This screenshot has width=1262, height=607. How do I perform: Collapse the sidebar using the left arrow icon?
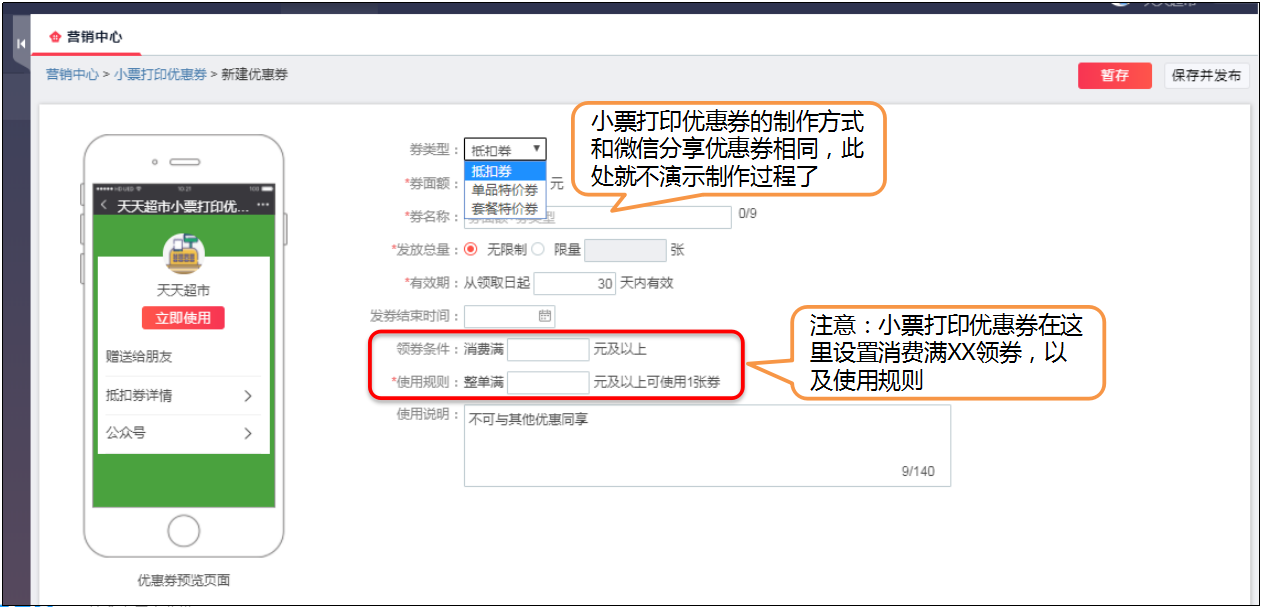point(21,44)
